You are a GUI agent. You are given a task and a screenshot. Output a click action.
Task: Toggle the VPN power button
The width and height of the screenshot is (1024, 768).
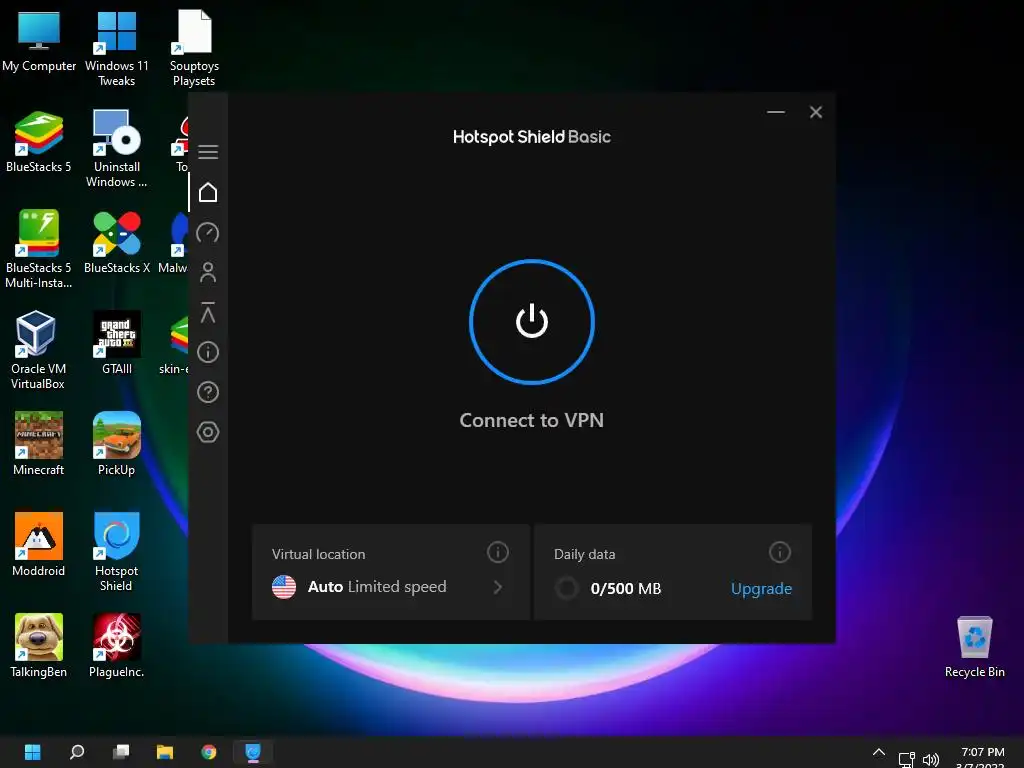(x=532, y=321)
